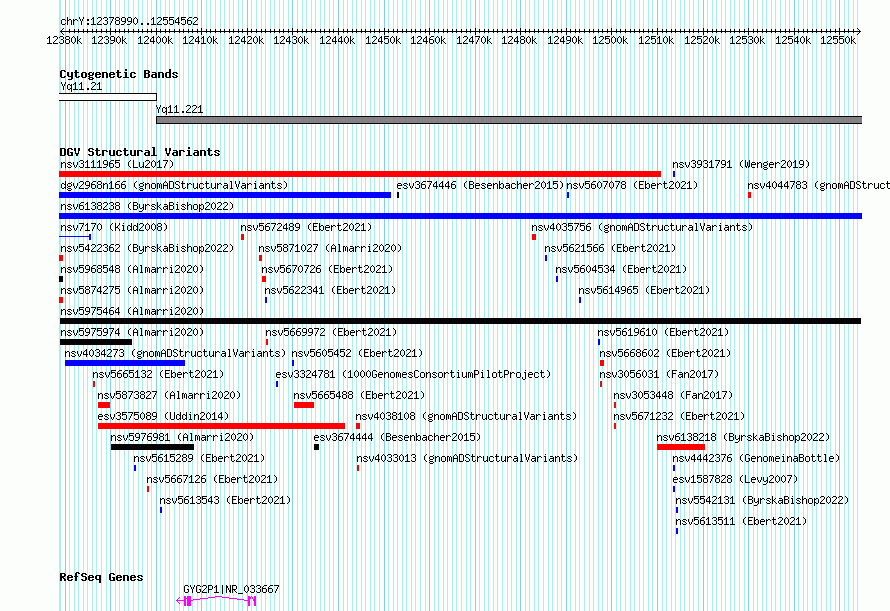Click esv3674444 (Besenbacher2015) label
The image size is (890, 611).
tap(397, 437)
